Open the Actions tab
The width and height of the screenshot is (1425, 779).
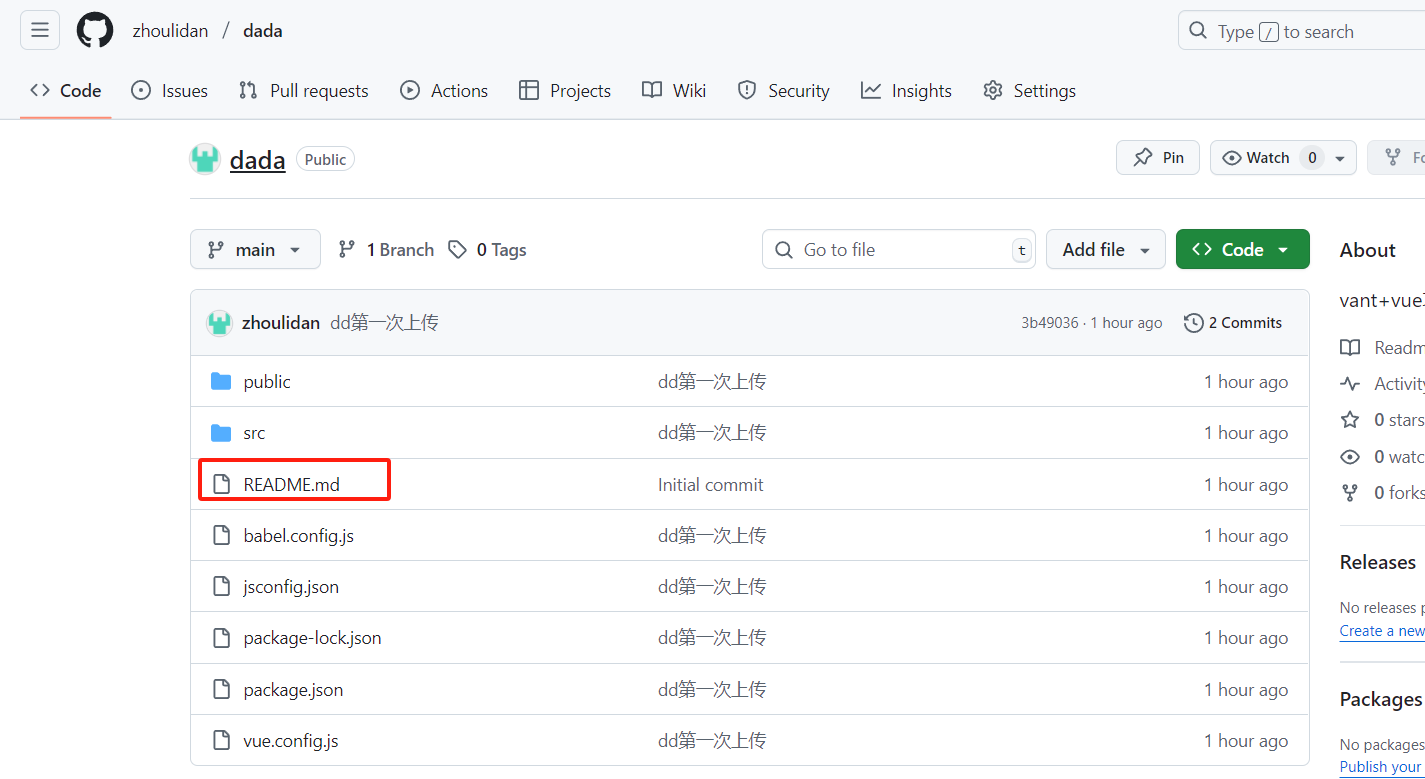444,91
